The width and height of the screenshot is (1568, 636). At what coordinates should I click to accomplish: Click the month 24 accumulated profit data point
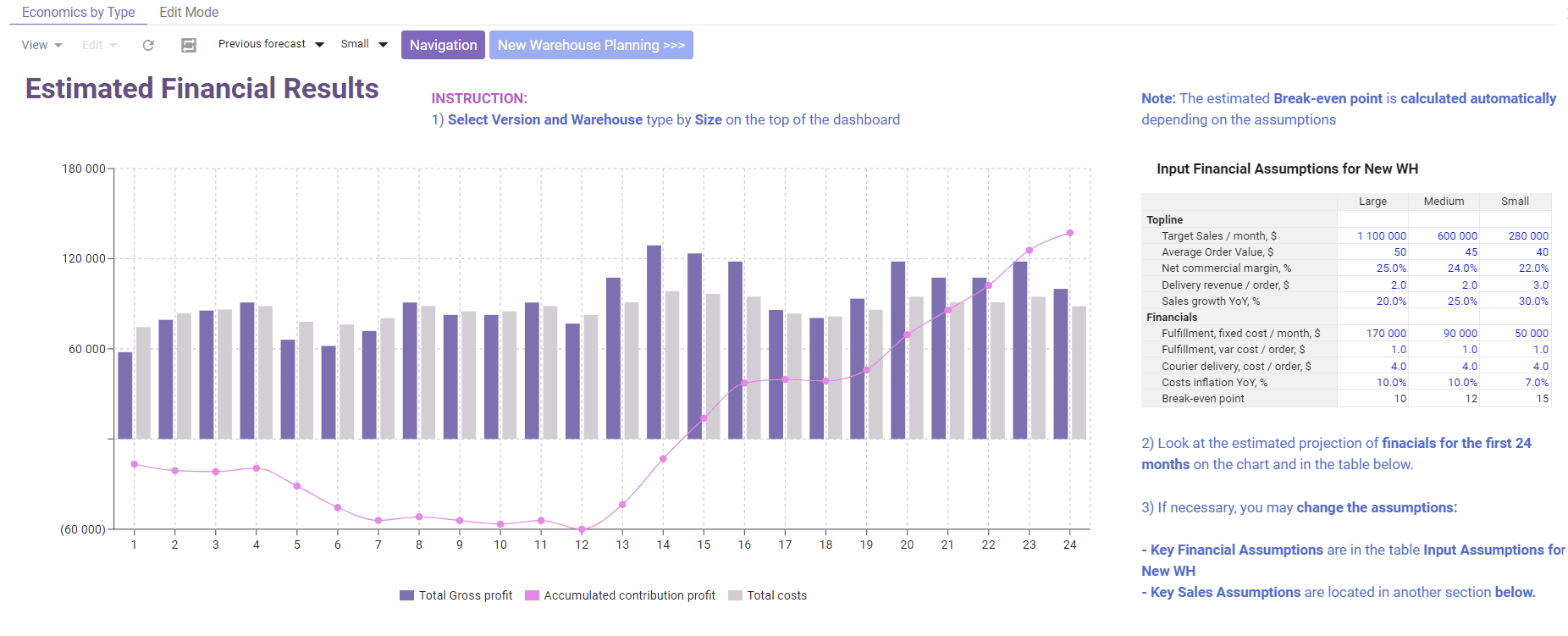click(1070, 233)
